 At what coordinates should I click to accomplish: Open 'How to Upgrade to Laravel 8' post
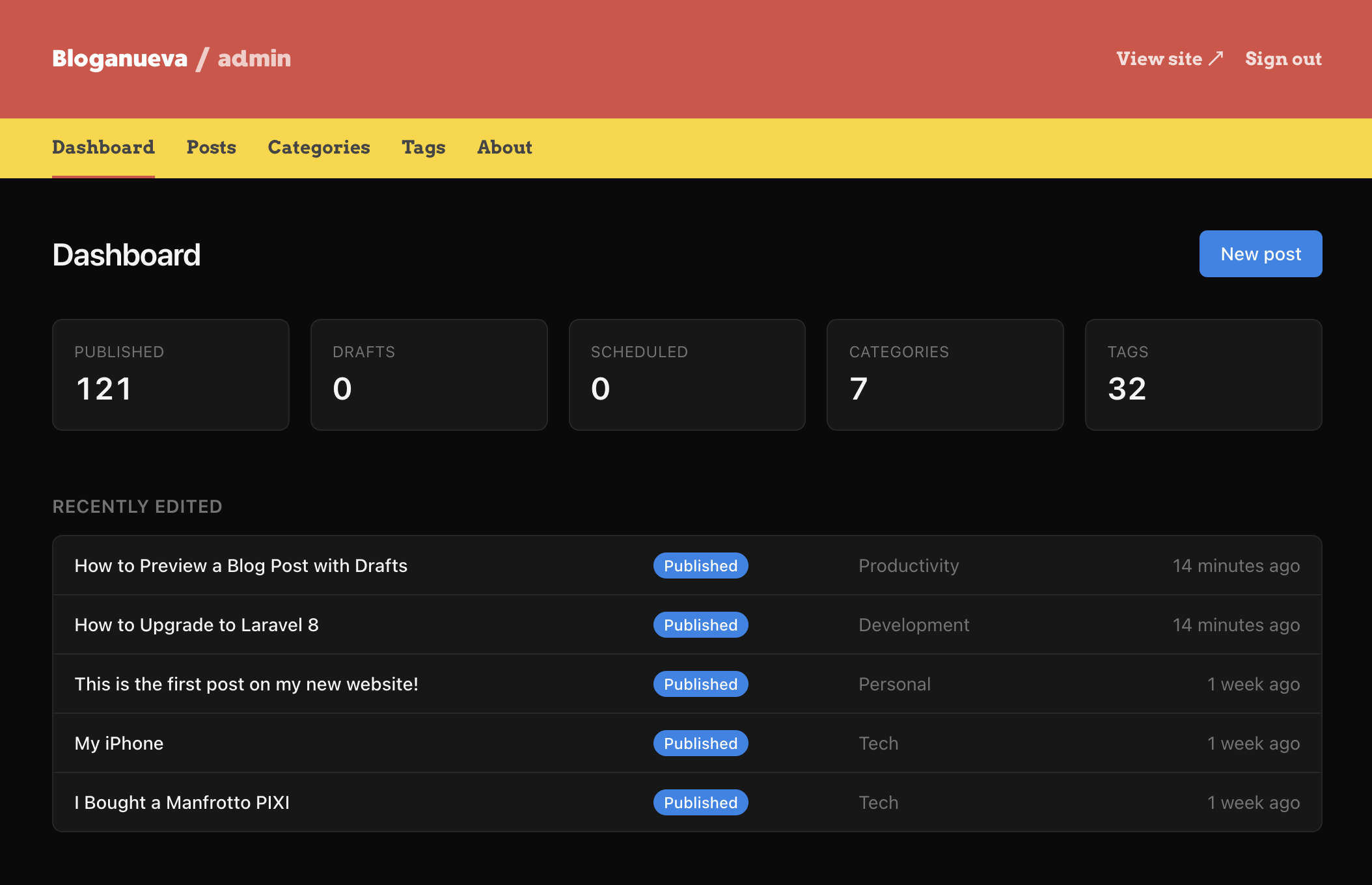(197, 625)
